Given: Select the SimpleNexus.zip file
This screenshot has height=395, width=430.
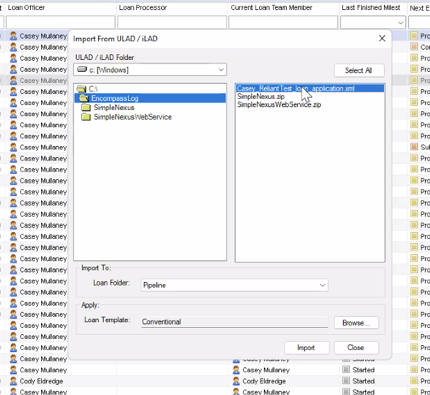Looking at the screenshot, I should [x=261, y=96].
